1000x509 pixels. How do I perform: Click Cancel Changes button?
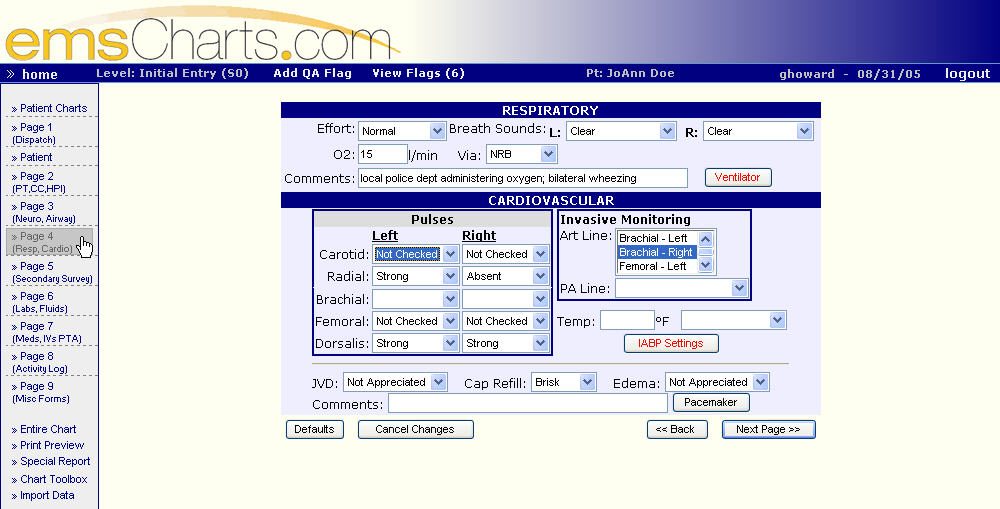click(415, 429)
